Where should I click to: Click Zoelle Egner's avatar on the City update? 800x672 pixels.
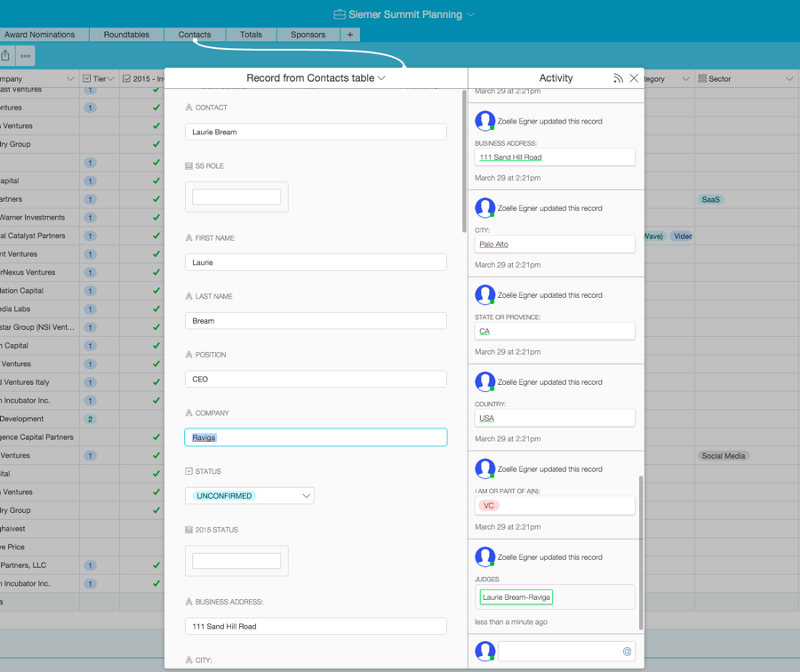485,208
